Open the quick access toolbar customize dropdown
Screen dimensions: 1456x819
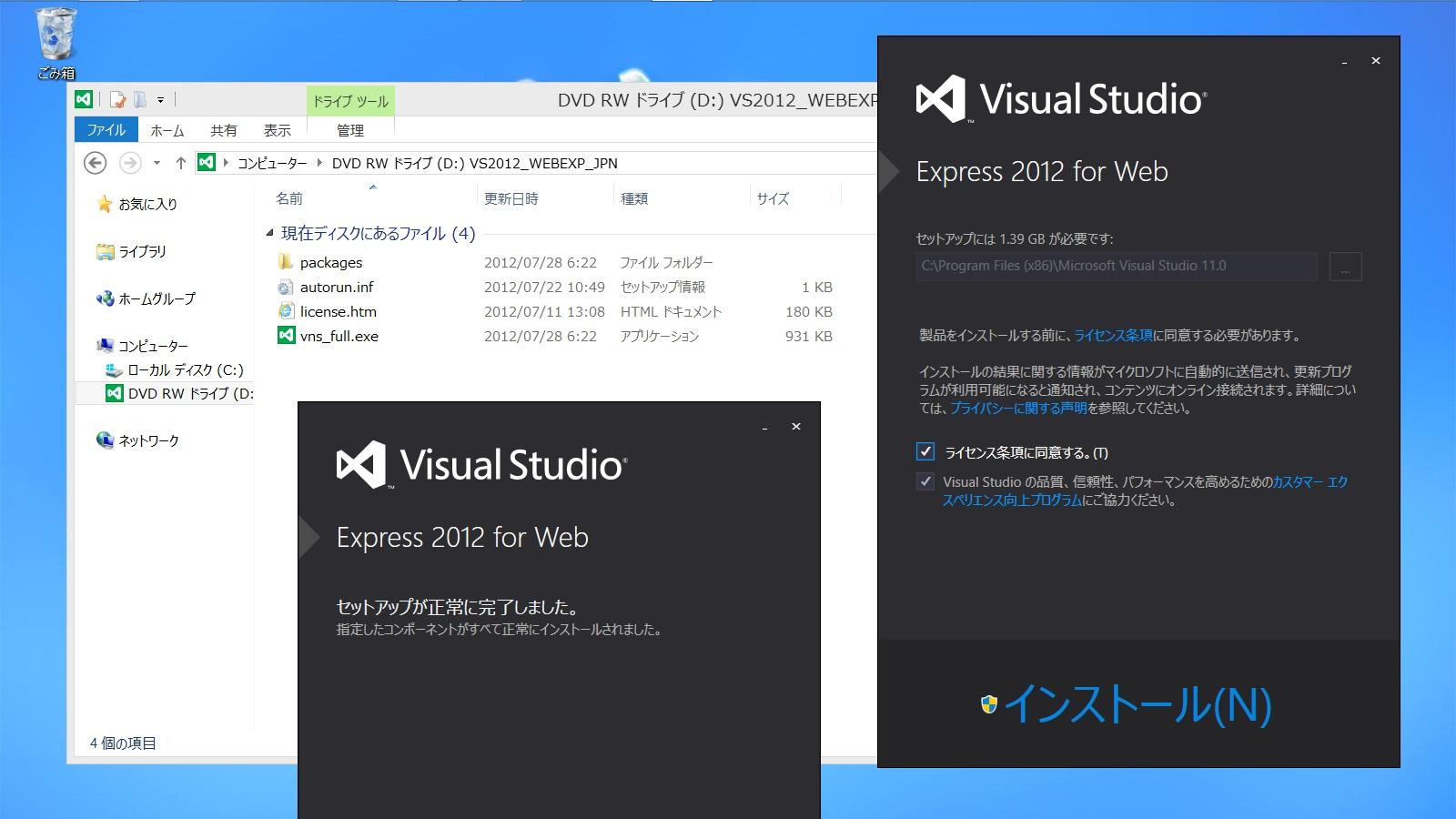(160, 100)
